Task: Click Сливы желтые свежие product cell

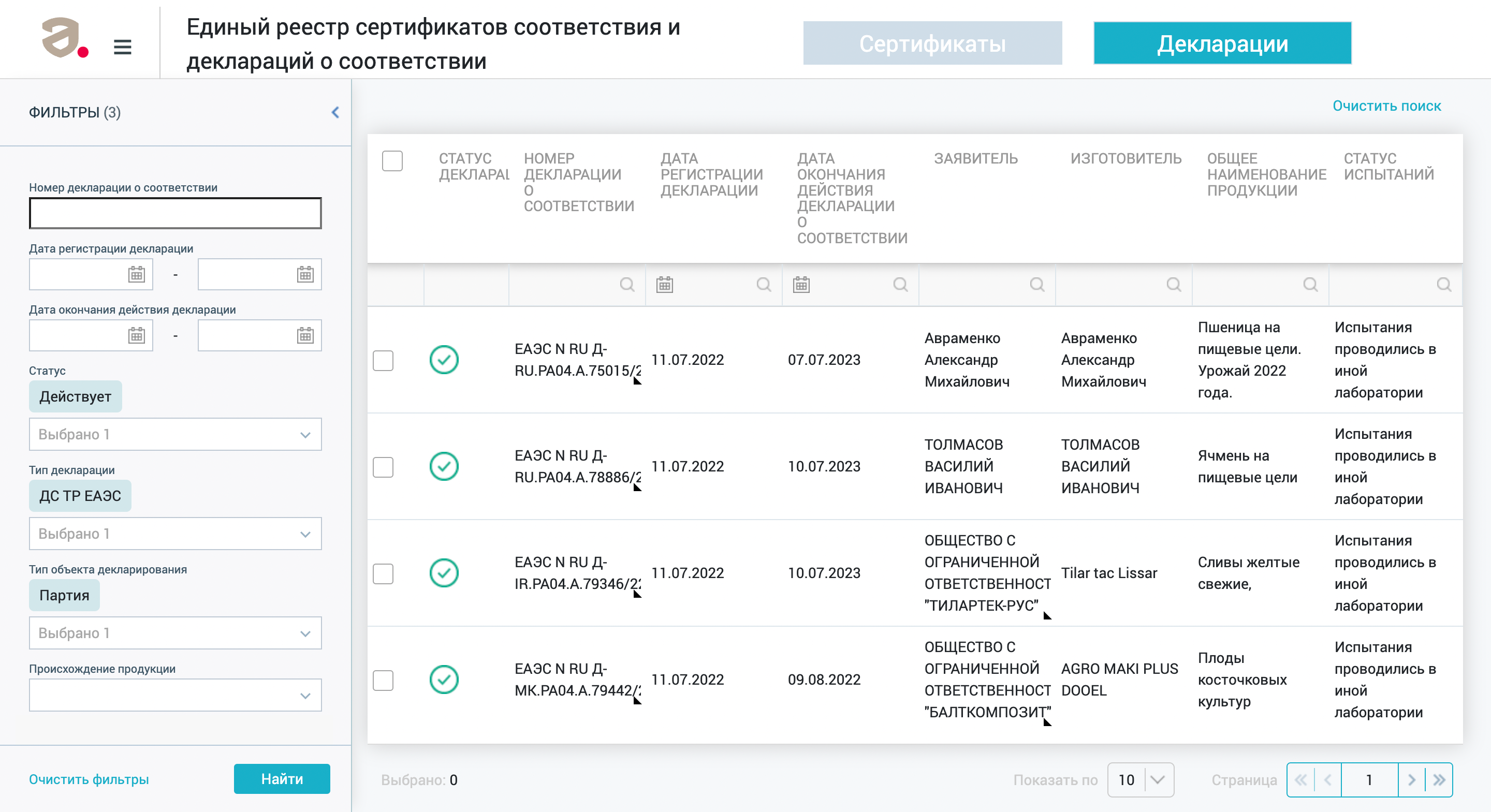Action: 1249,573
